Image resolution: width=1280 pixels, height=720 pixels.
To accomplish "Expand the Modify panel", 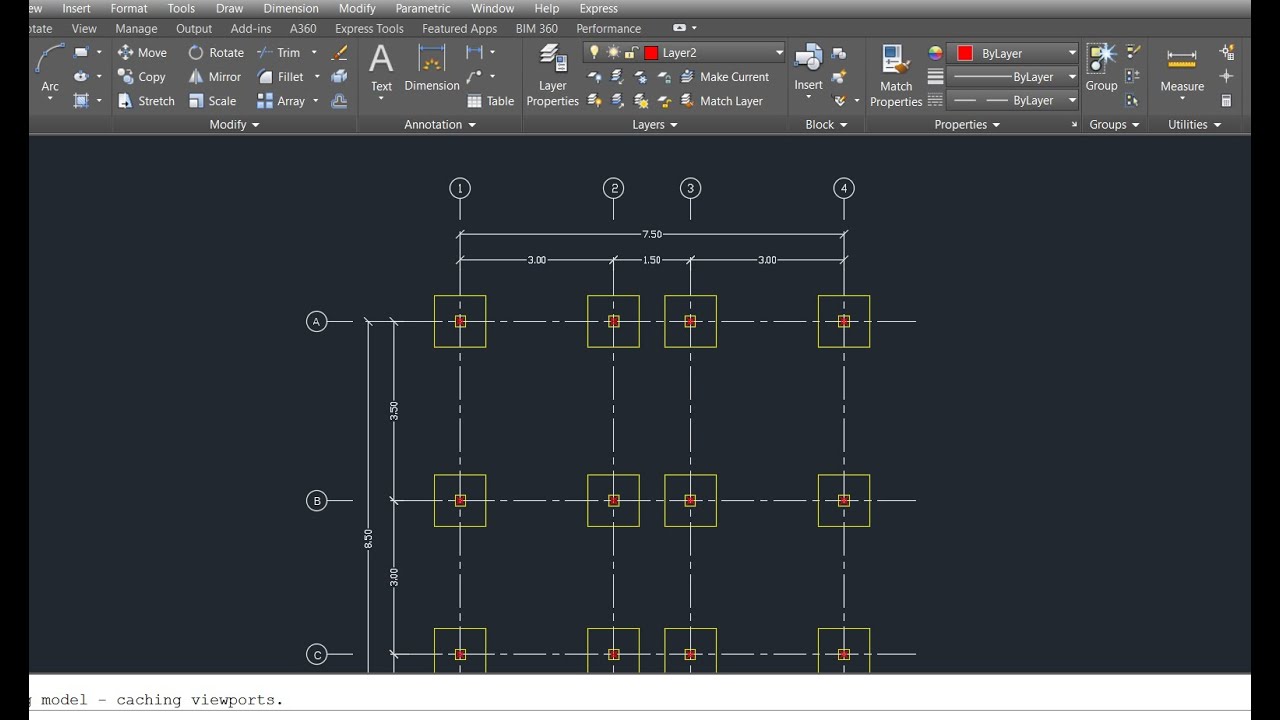I will (234, 124).
